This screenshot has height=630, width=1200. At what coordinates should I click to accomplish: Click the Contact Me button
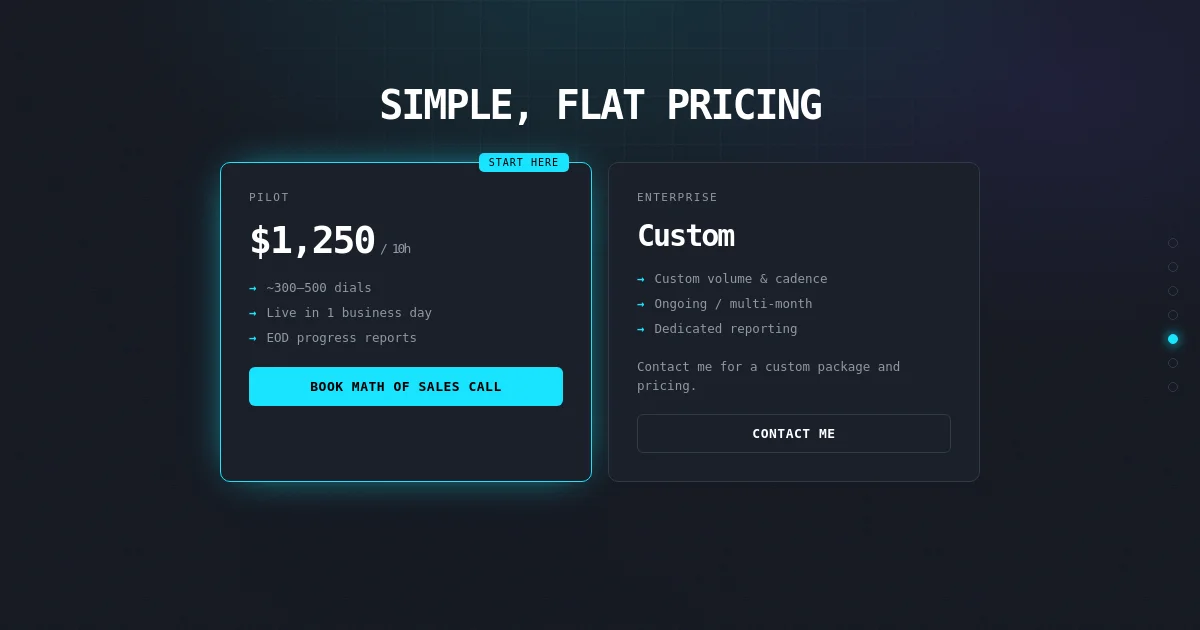(x=794, y=433)
